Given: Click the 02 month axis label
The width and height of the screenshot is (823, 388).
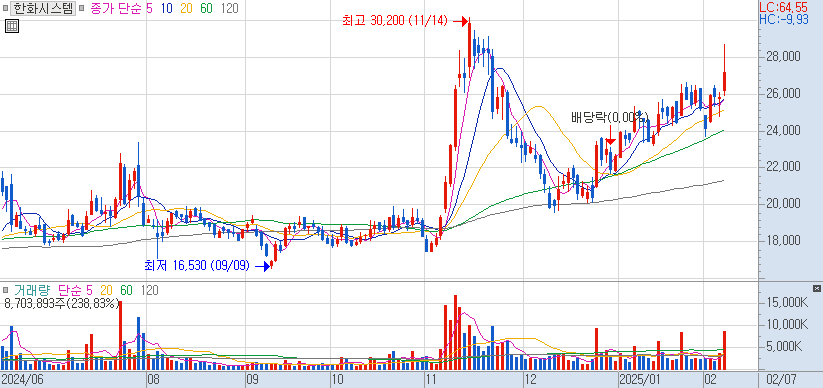Looking at the screenshot, I should [710, 379].
